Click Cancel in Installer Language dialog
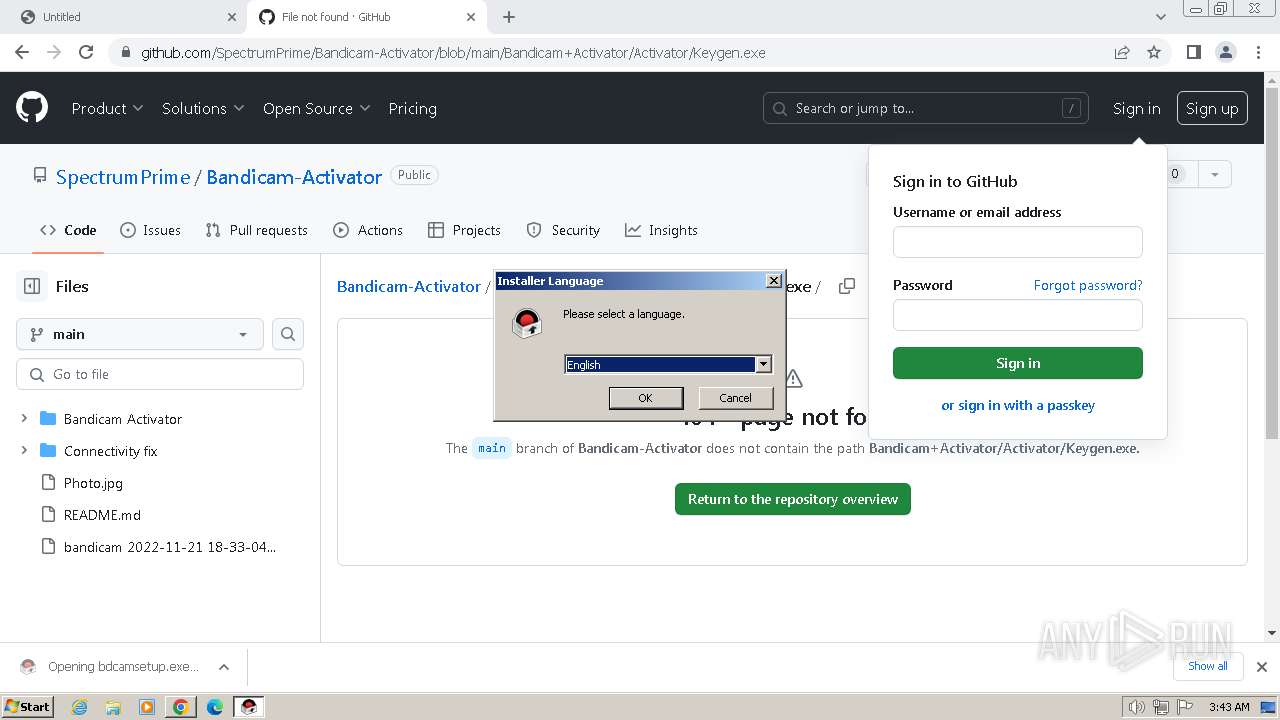1280x720 pixels. pos(735,398)
